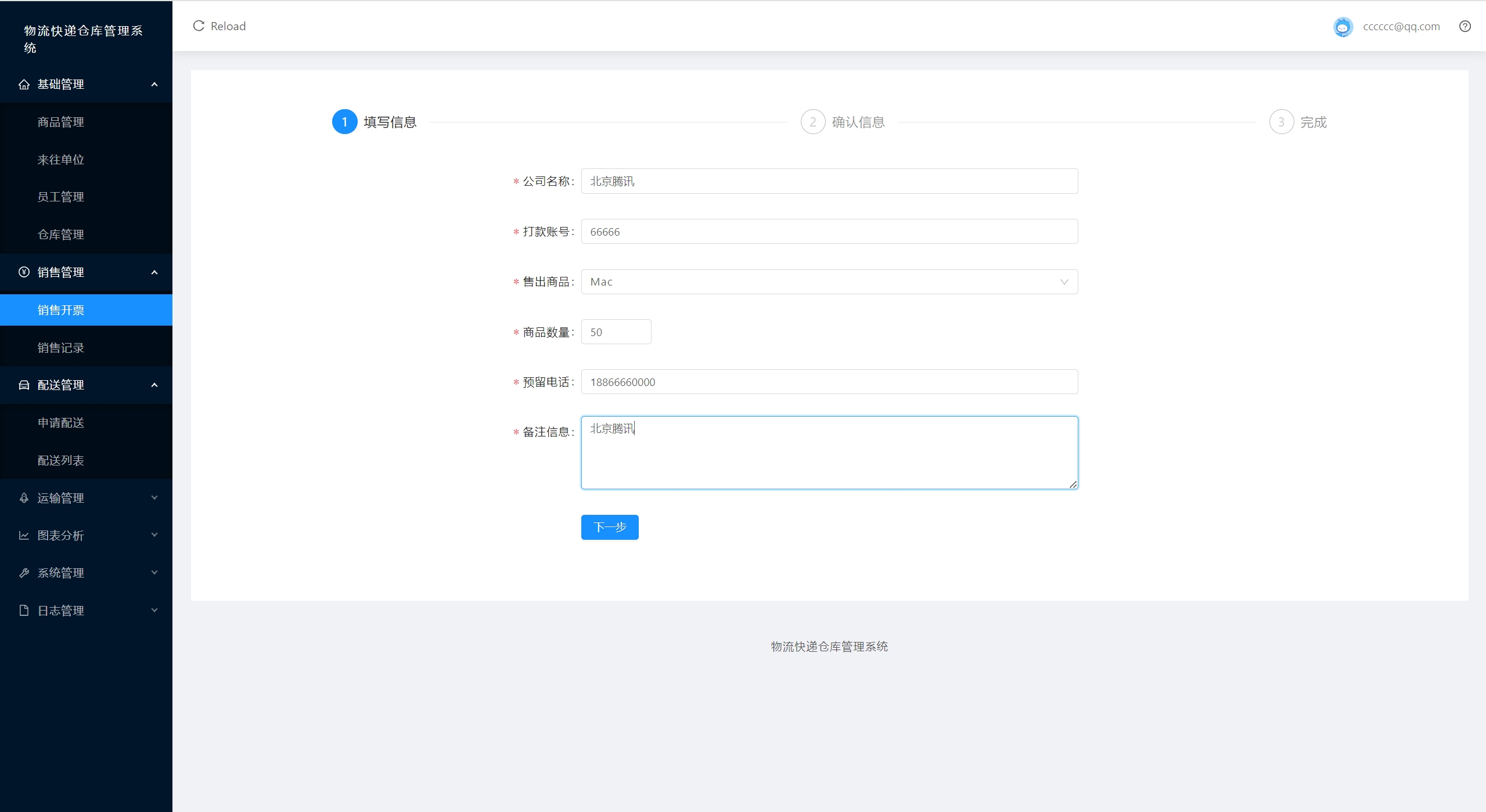Image resolution: width=1486 pixels, height=812 pixels.
Task: Click the rocket icon beside 运输管理
Action: pos(24,498)
